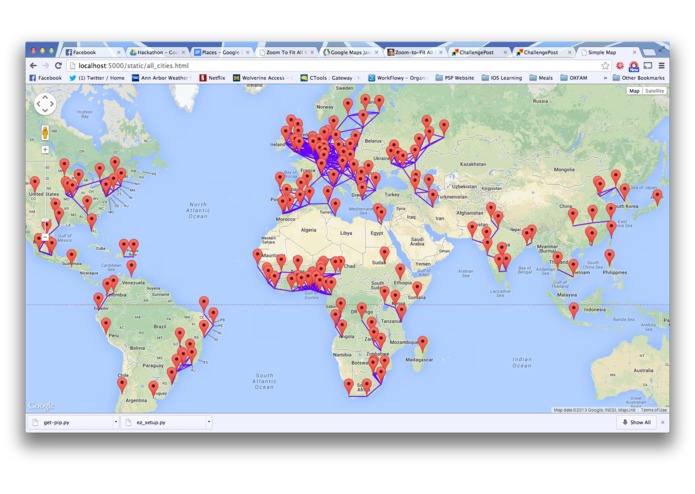Click the red marker in Indonesia
Image resolution: width=695 pixels, height=494 pixels.
point(574,311)
